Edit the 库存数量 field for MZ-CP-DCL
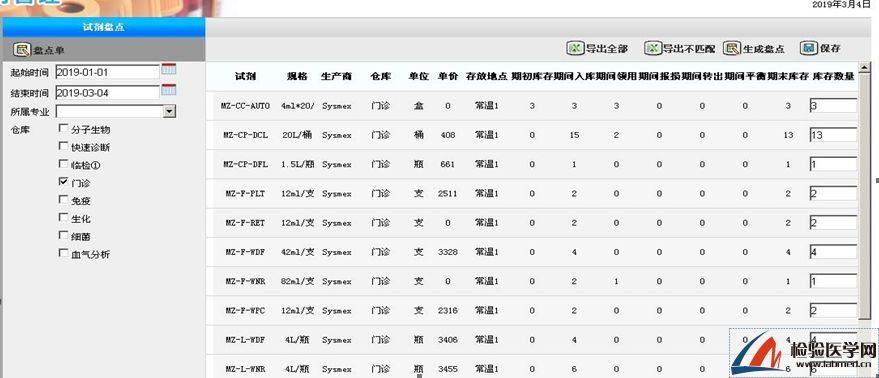The image size is (879, 378). (833, 135)
